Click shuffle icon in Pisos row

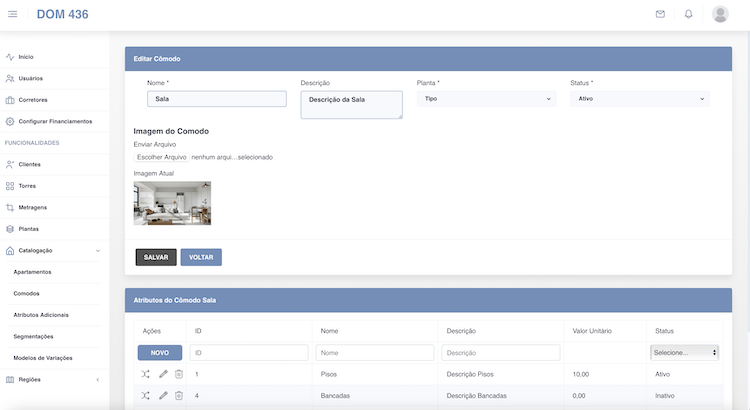[145, 374]
